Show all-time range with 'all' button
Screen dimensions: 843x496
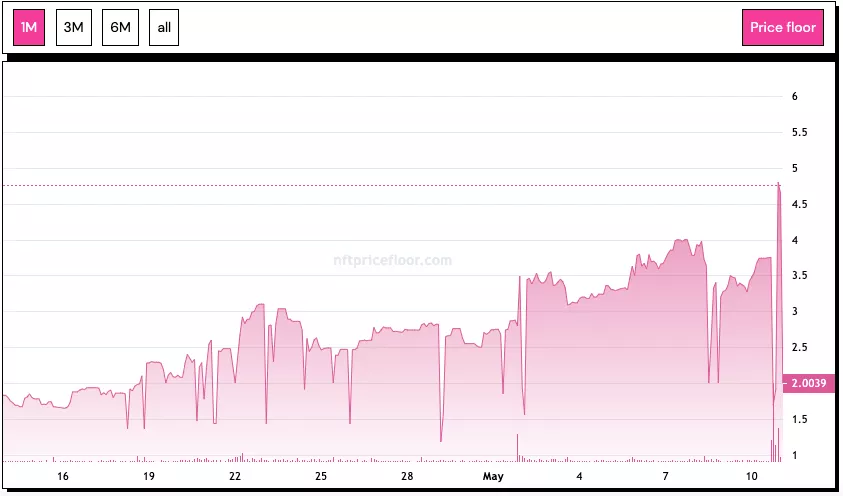pyautogui.click(x=164, y=28)
